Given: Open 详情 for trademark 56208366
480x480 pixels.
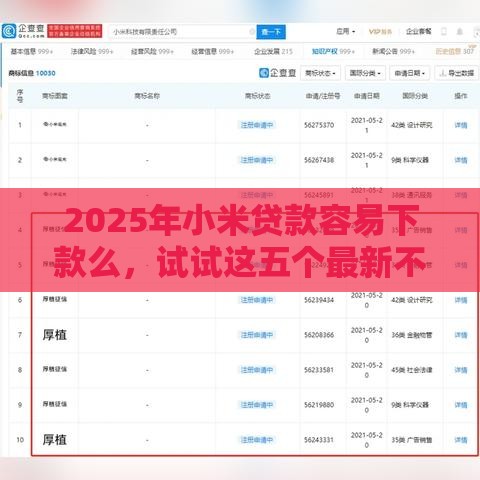Looking at the screenshot, I should click(461, 335).
